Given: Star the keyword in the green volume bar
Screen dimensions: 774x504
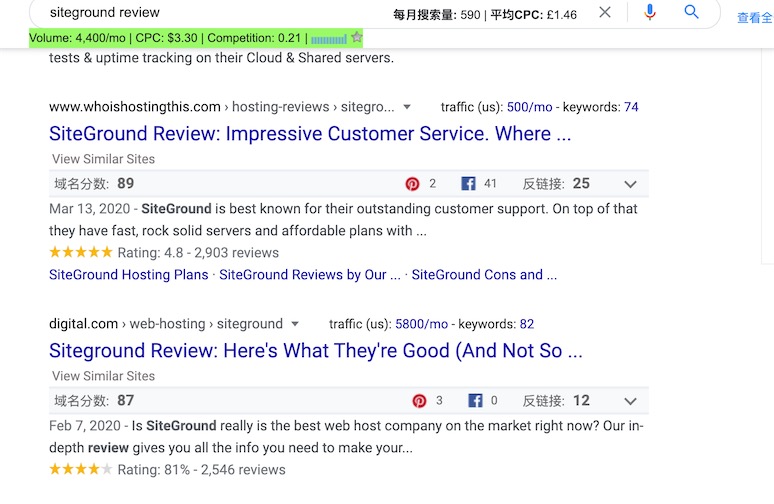Looking at the screenshot, I should [x=357, y=37].
